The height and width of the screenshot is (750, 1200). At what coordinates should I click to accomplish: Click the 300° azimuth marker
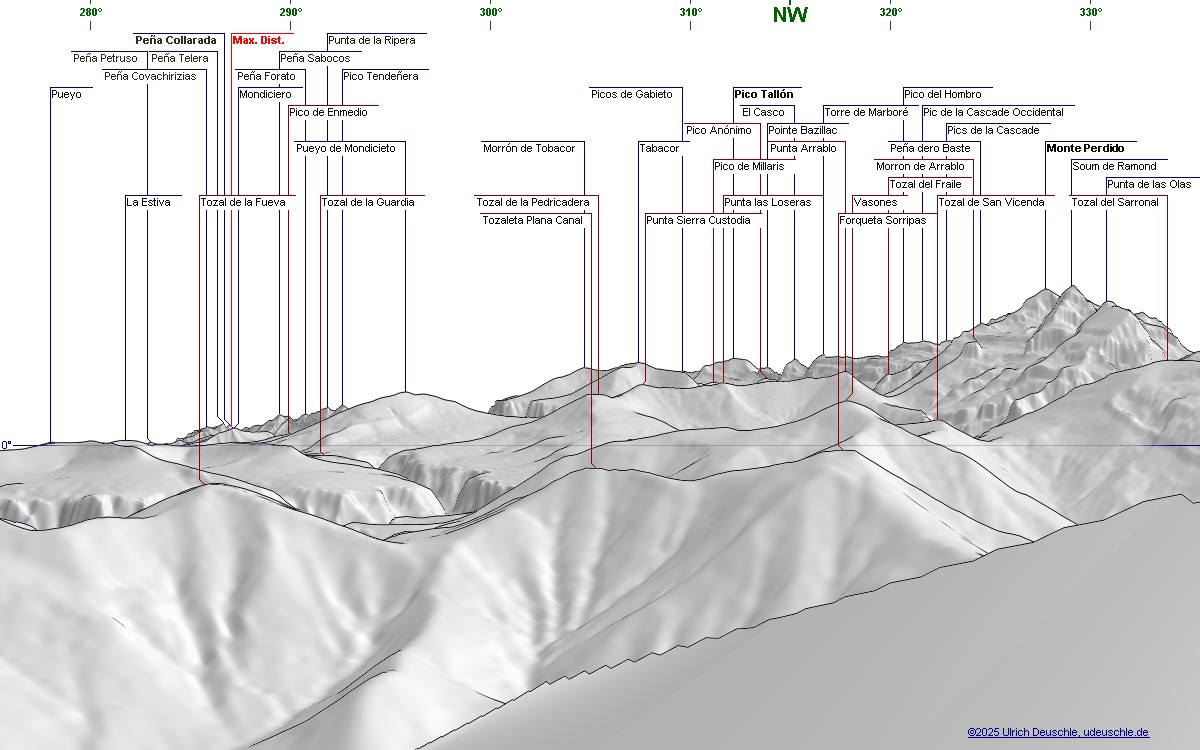coord(490,13)
